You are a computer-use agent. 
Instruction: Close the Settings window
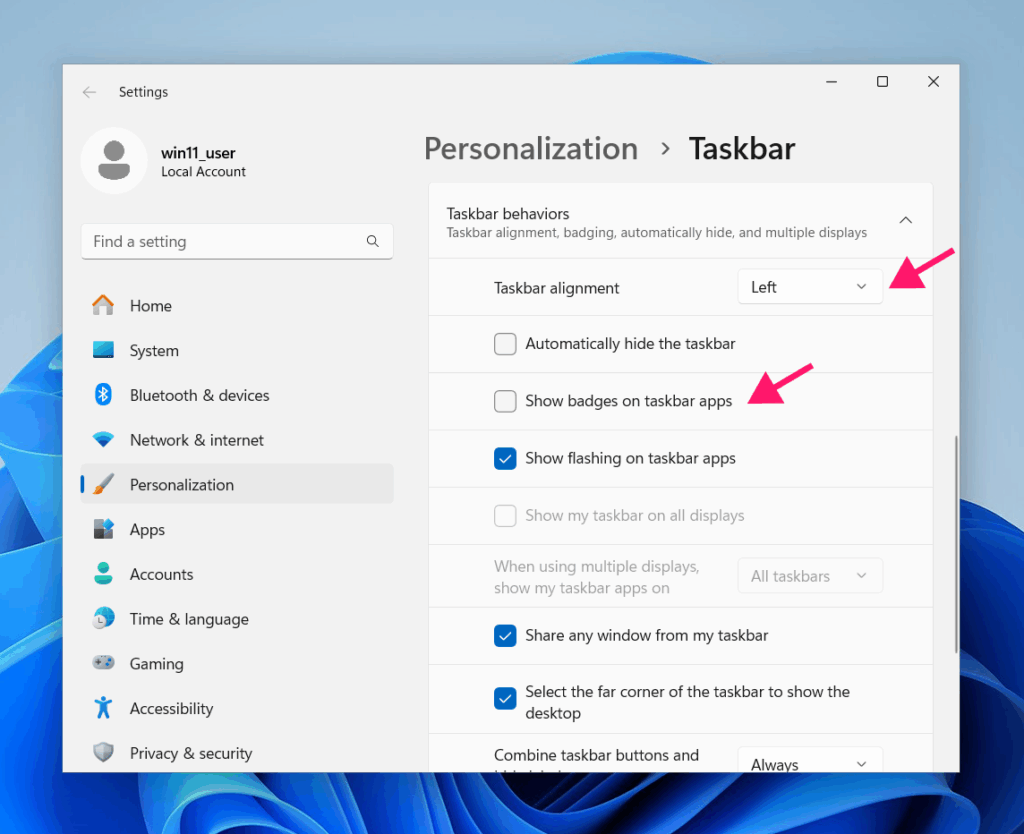(x=933, y=82)
